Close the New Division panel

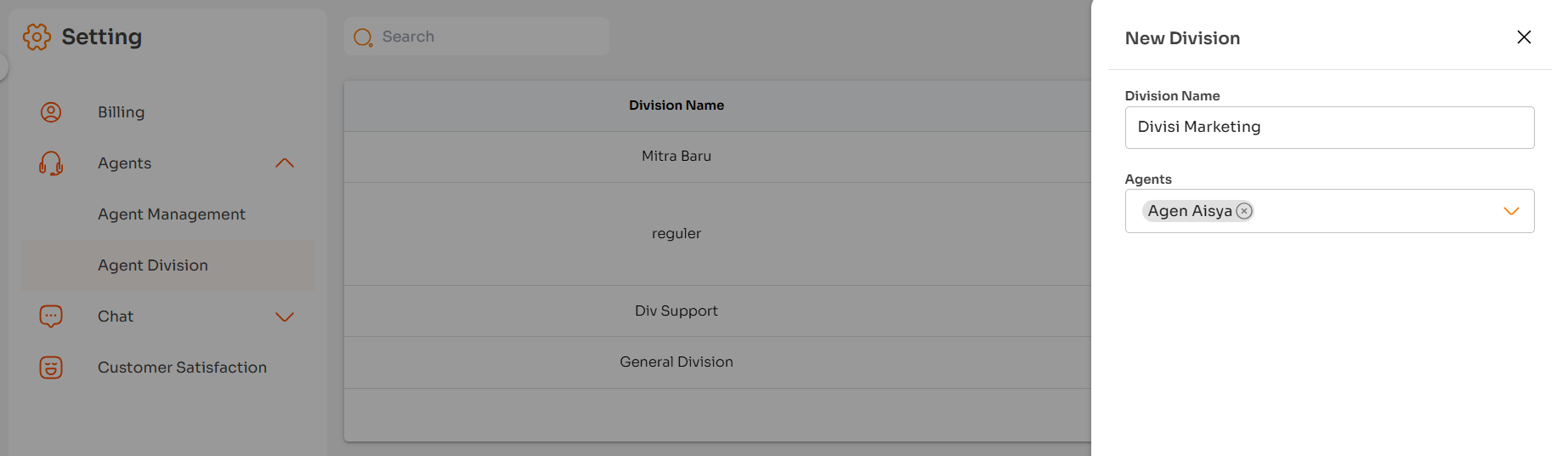1524,37
